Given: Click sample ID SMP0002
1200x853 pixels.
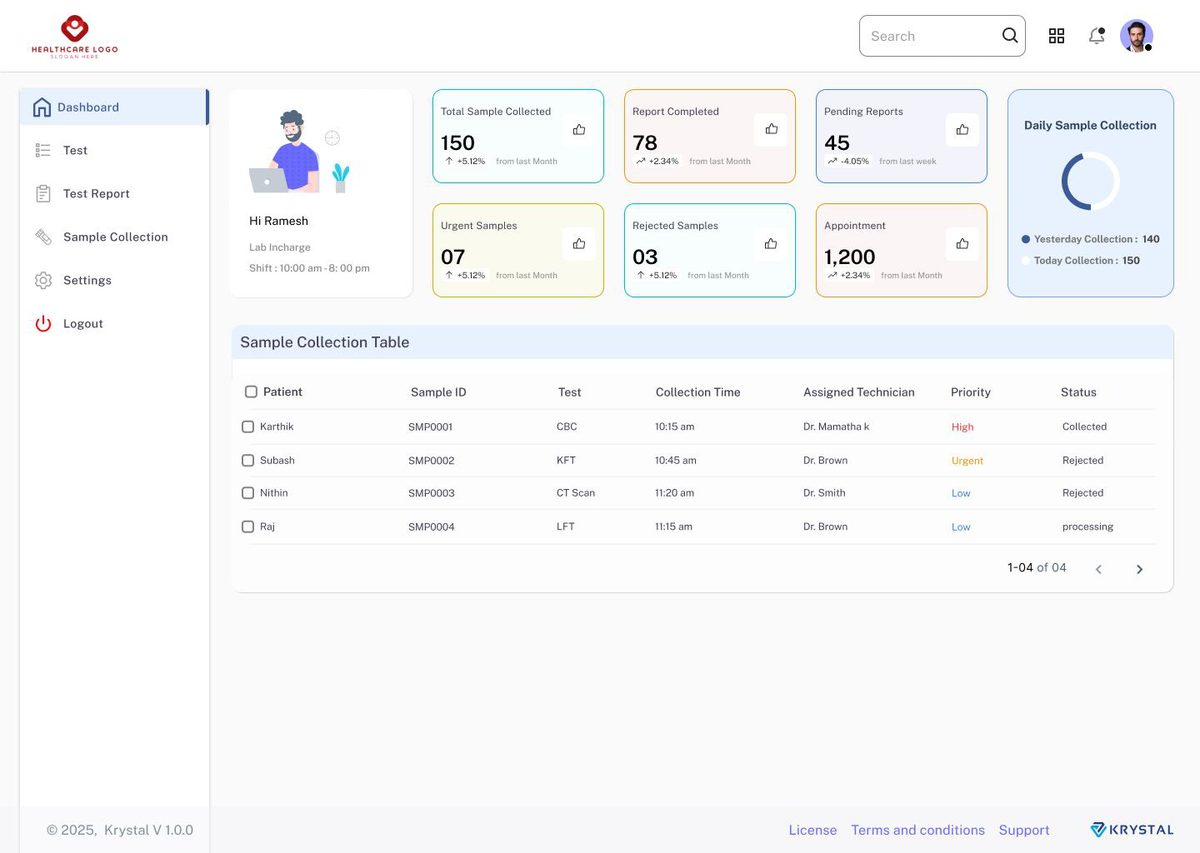Looking at the screenshot, I should [431, 461].
